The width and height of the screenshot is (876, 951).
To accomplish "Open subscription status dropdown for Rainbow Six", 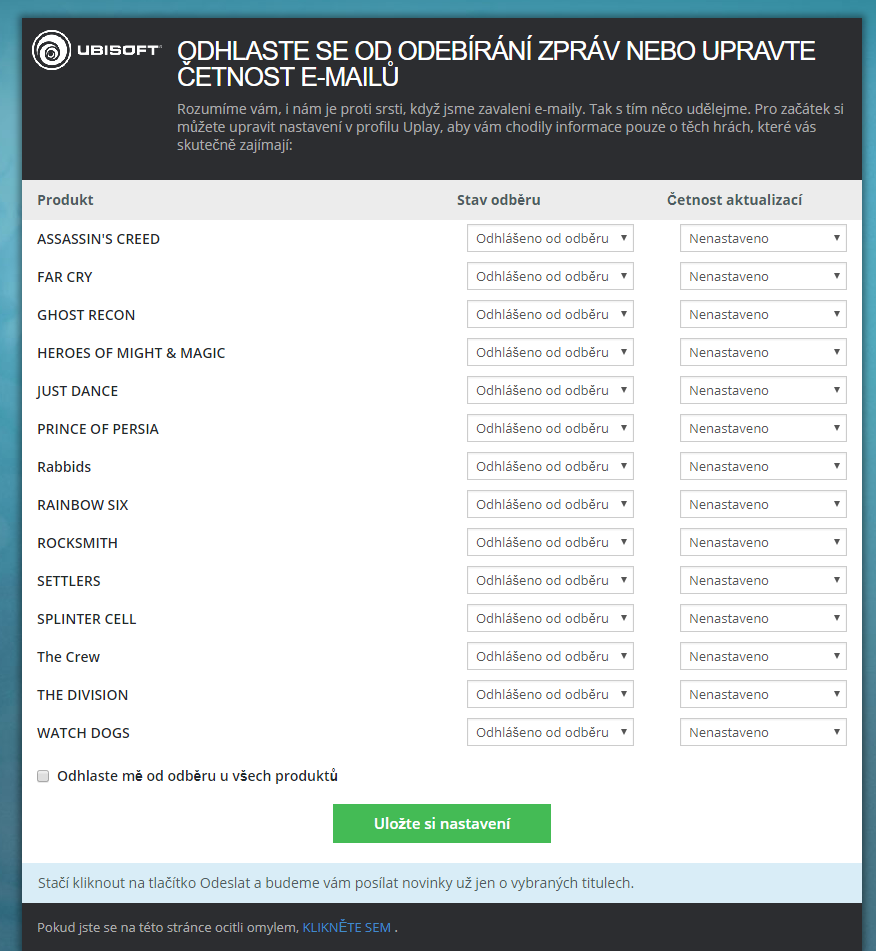I will click(x=550, y=504).
